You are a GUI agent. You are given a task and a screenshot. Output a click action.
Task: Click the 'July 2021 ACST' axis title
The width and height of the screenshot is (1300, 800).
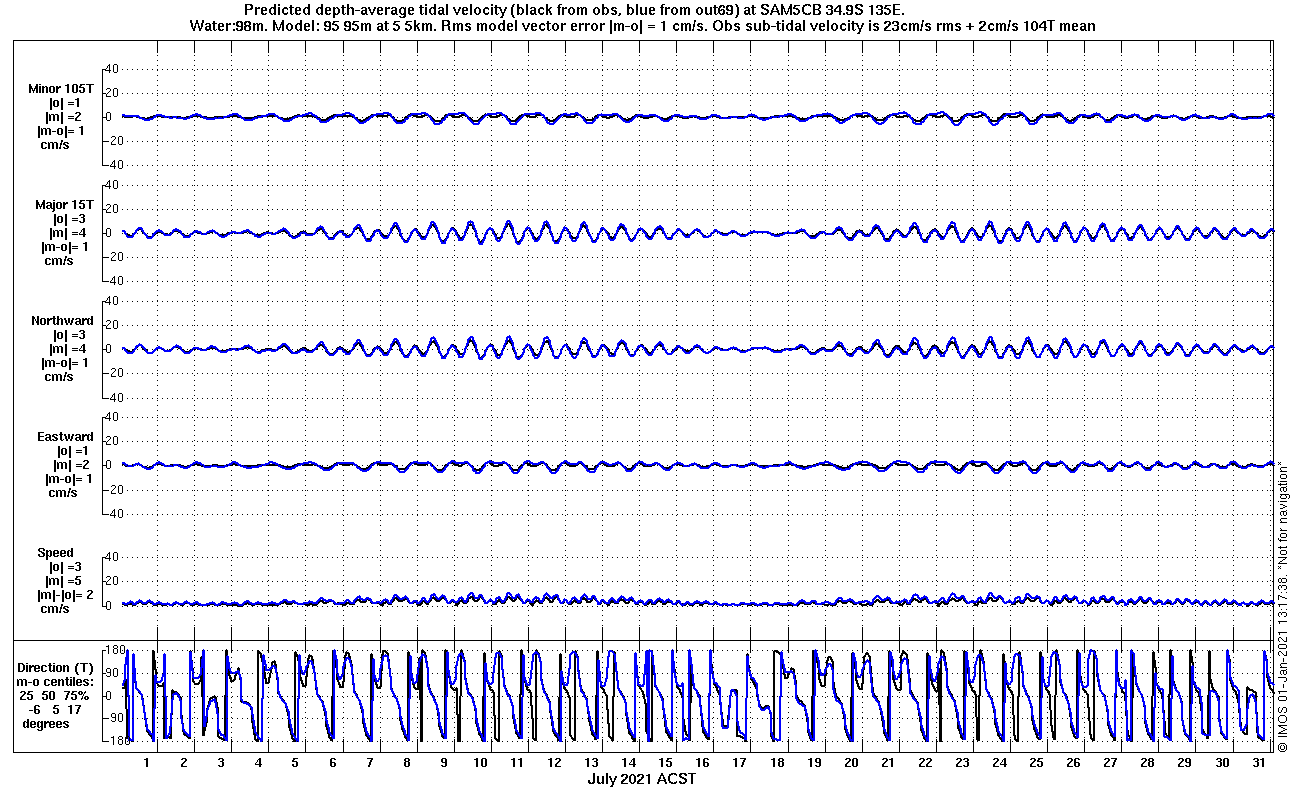(x=641, y=779)
